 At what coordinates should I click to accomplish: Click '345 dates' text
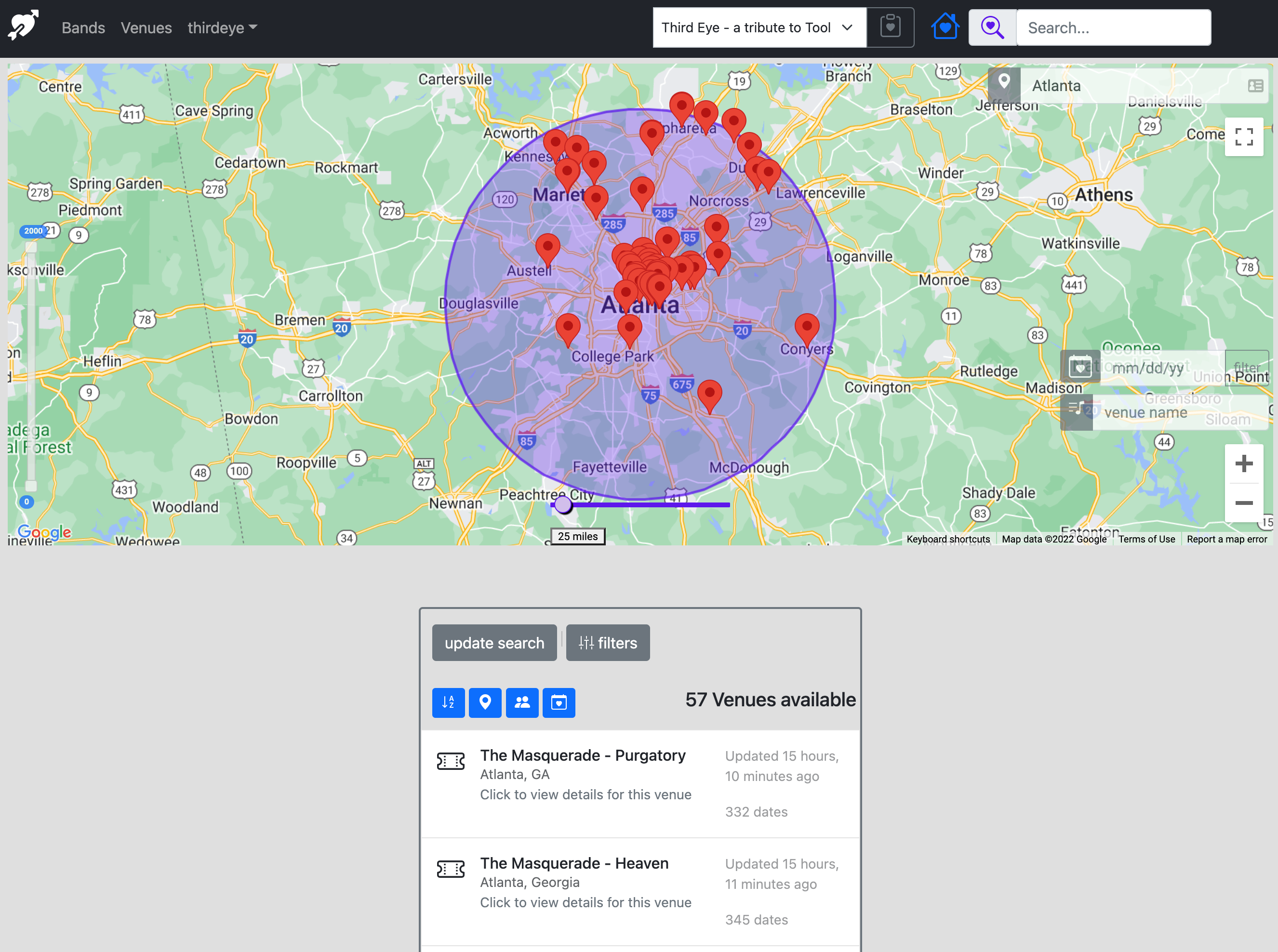tap(756, 919)
